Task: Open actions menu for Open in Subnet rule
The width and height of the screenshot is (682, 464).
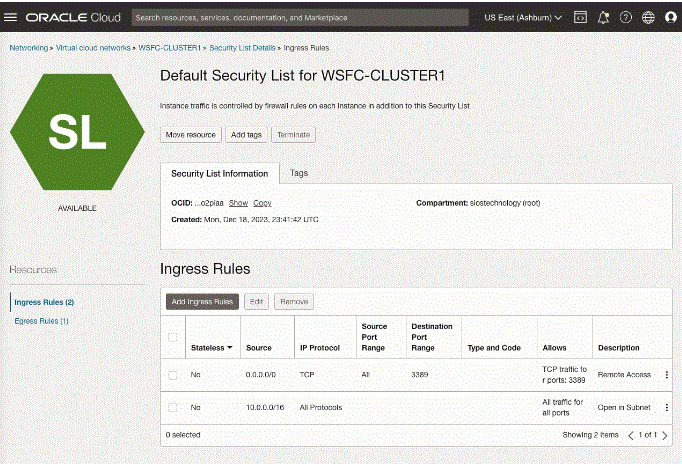Action: coord(667,407)
